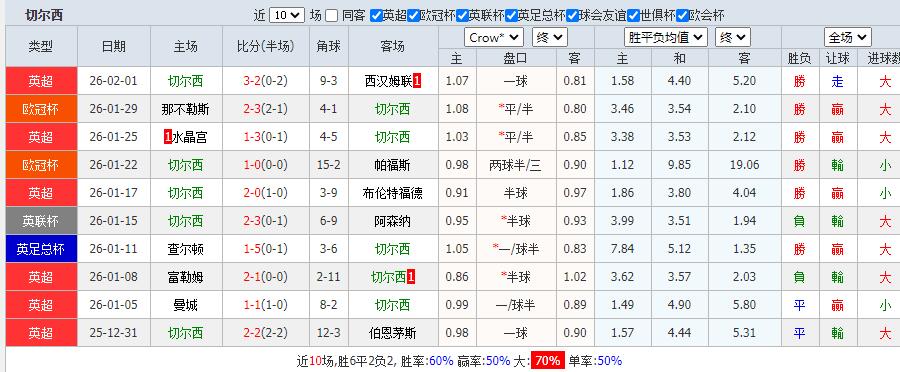Image resolution: width=900 pixels, height=372 pixels.
Task: Click the 25-12-31 date cell
Action: [114, 333]
